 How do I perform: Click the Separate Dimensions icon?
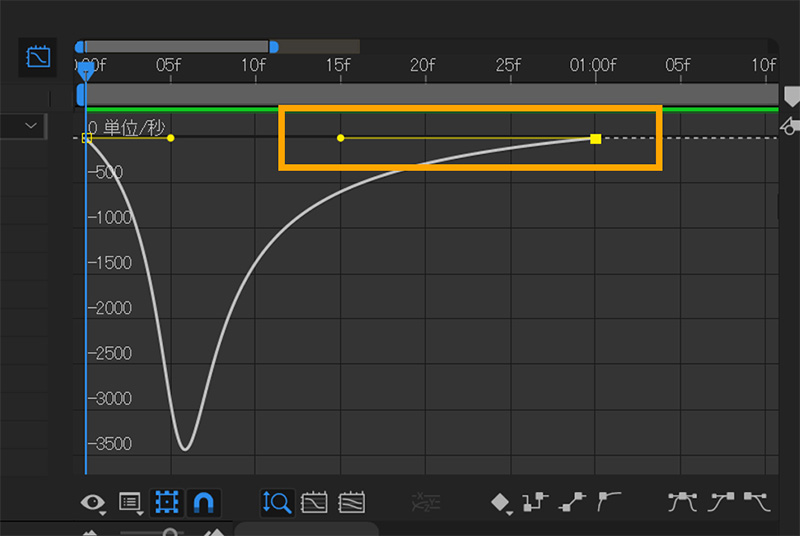(425, 502)
